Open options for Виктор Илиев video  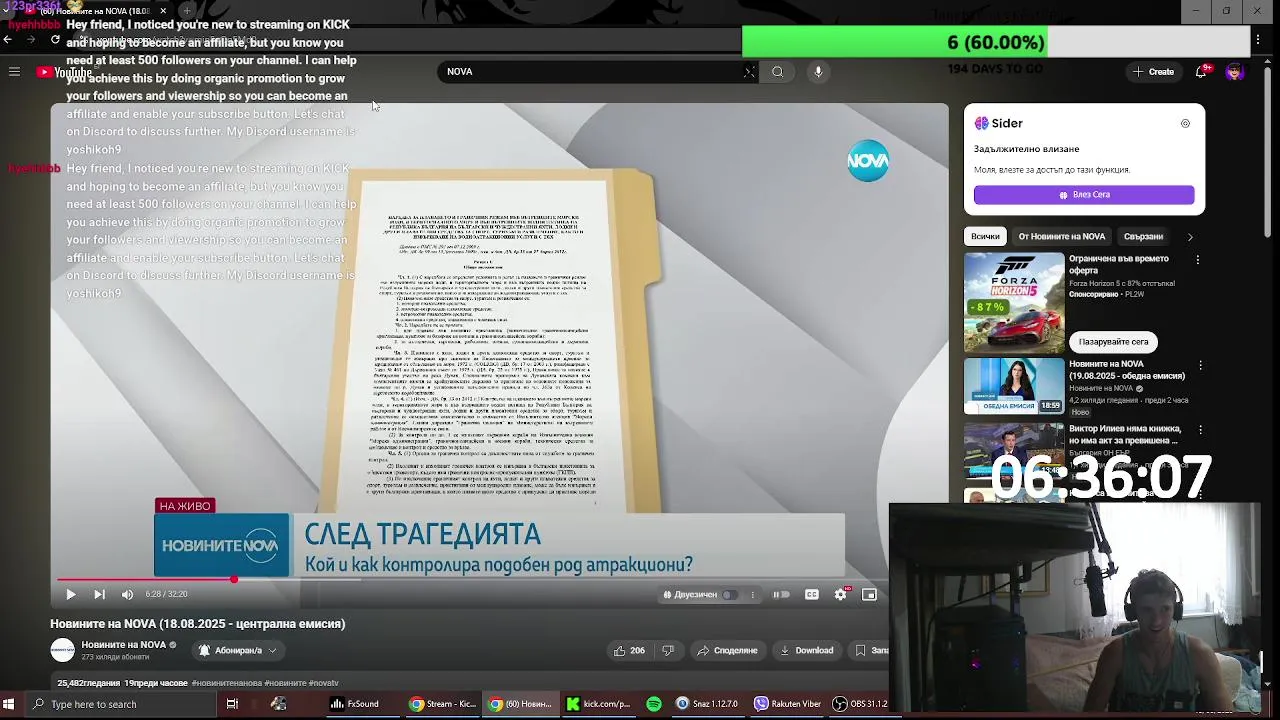click(1201, 431)
